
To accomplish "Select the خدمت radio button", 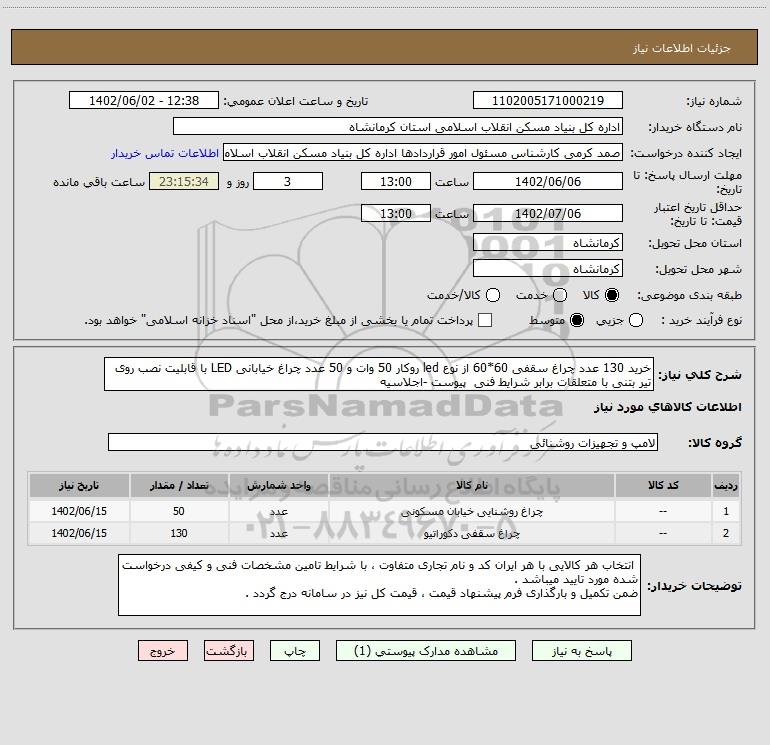I will click(560, 295).
